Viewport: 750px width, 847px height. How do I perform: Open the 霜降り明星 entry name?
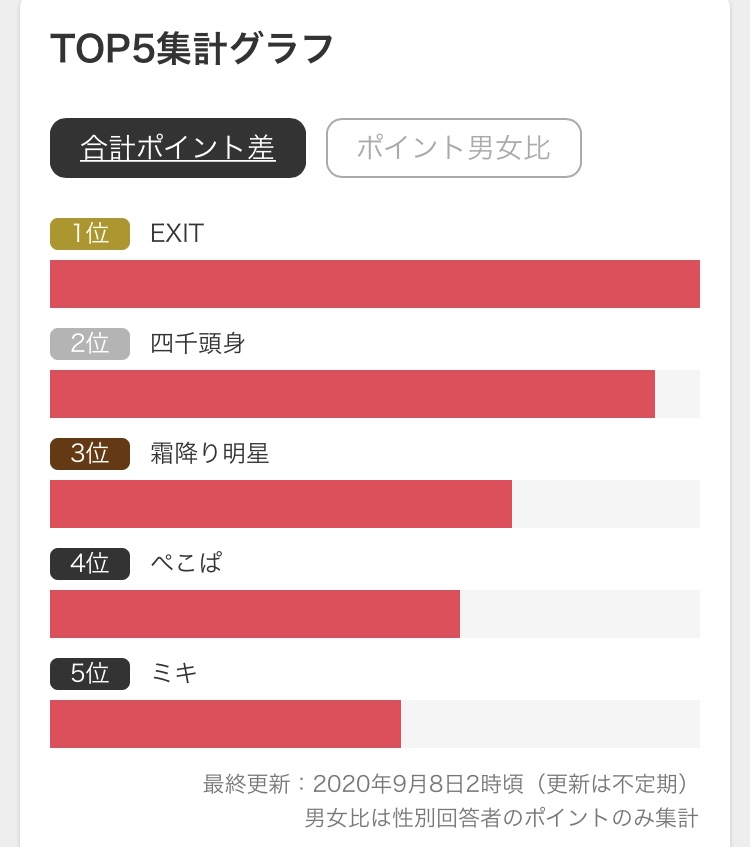(x=210, y=453)
